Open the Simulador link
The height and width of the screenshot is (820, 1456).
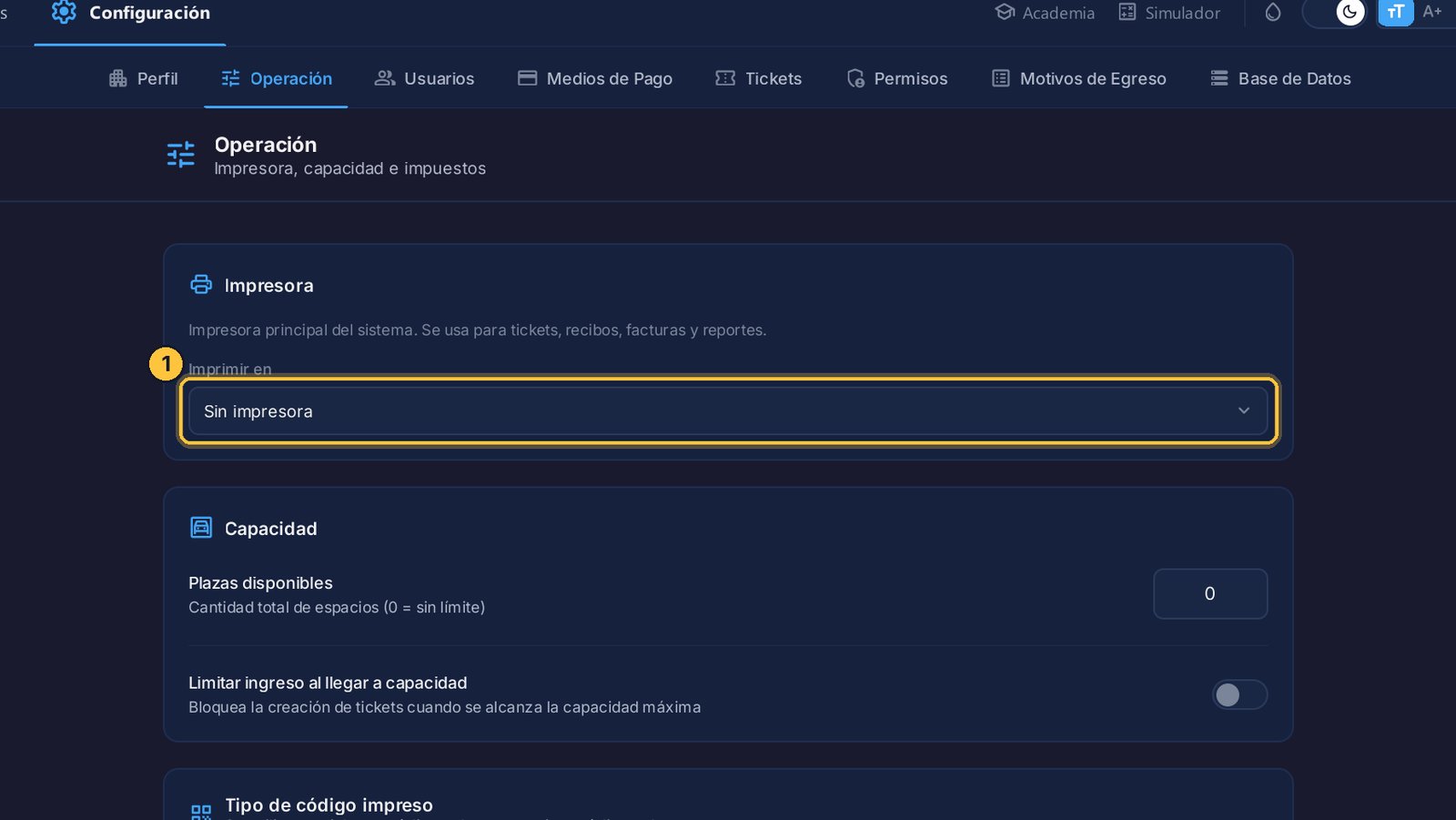[x=1169, y=13]
